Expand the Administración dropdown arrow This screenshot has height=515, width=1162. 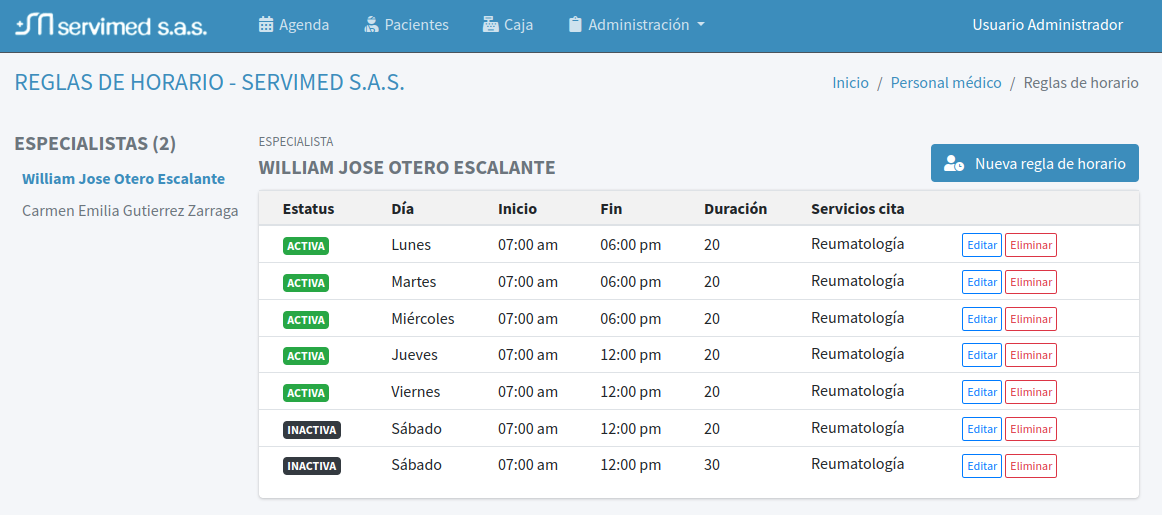pyautogui.click(x=701, y=25)
